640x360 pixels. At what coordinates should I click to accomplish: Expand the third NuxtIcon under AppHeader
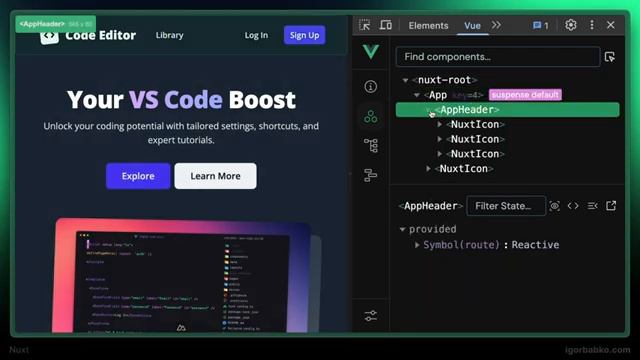point(440,154)
